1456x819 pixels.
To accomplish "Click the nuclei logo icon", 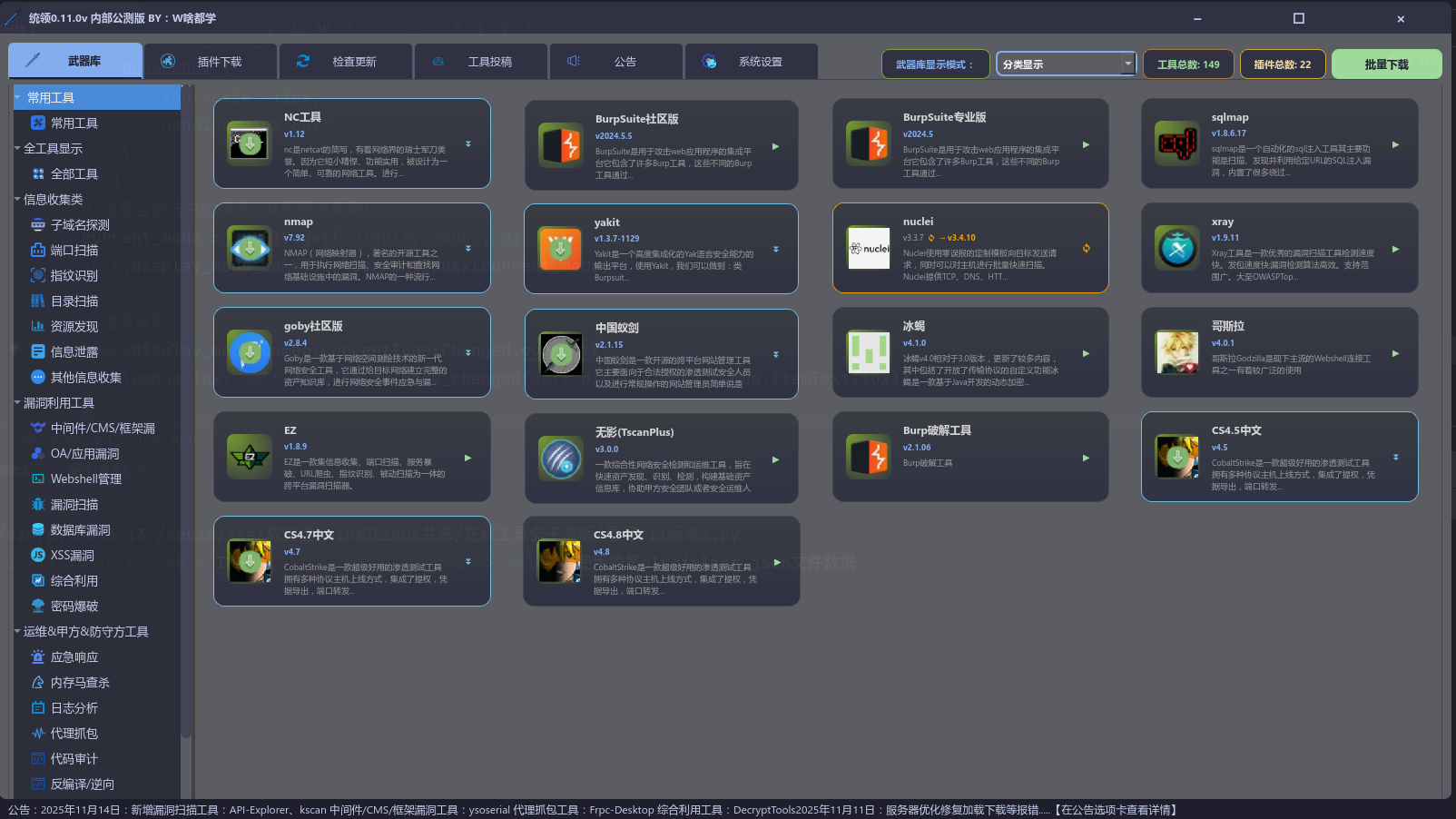I will click(x=869, y=247).
